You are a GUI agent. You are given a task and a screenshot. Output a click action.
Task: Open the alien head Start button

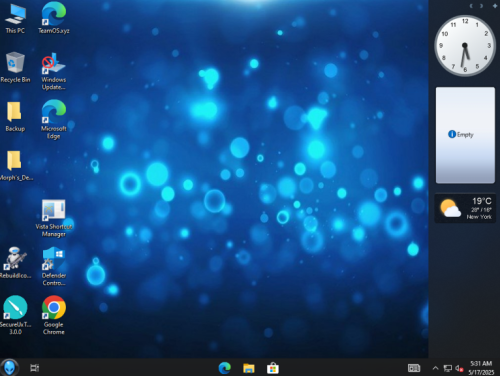9,368
